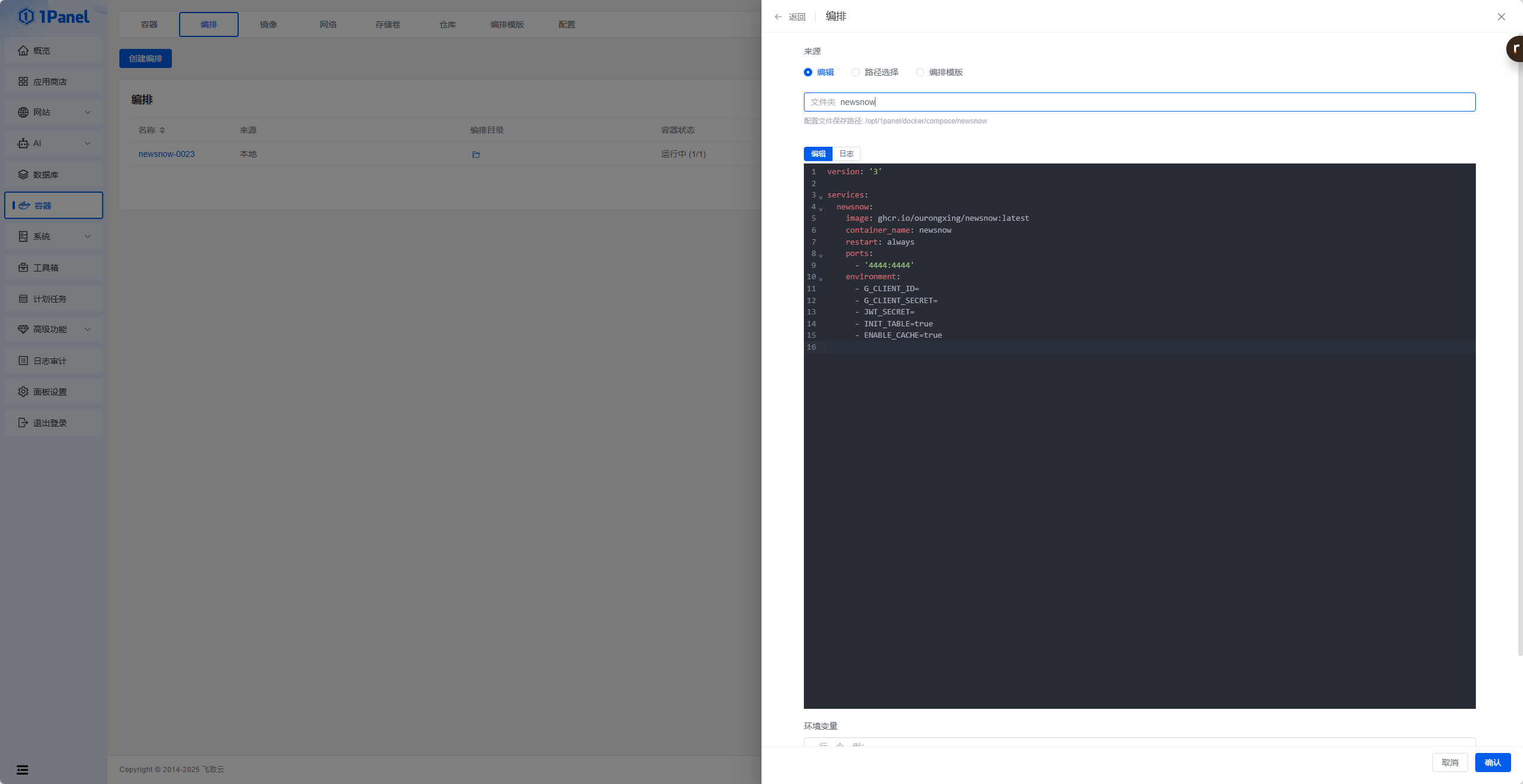1523x784 pixels.
Task: Collapse the services block in the YAML editor
Action: [x=822, y=196]
